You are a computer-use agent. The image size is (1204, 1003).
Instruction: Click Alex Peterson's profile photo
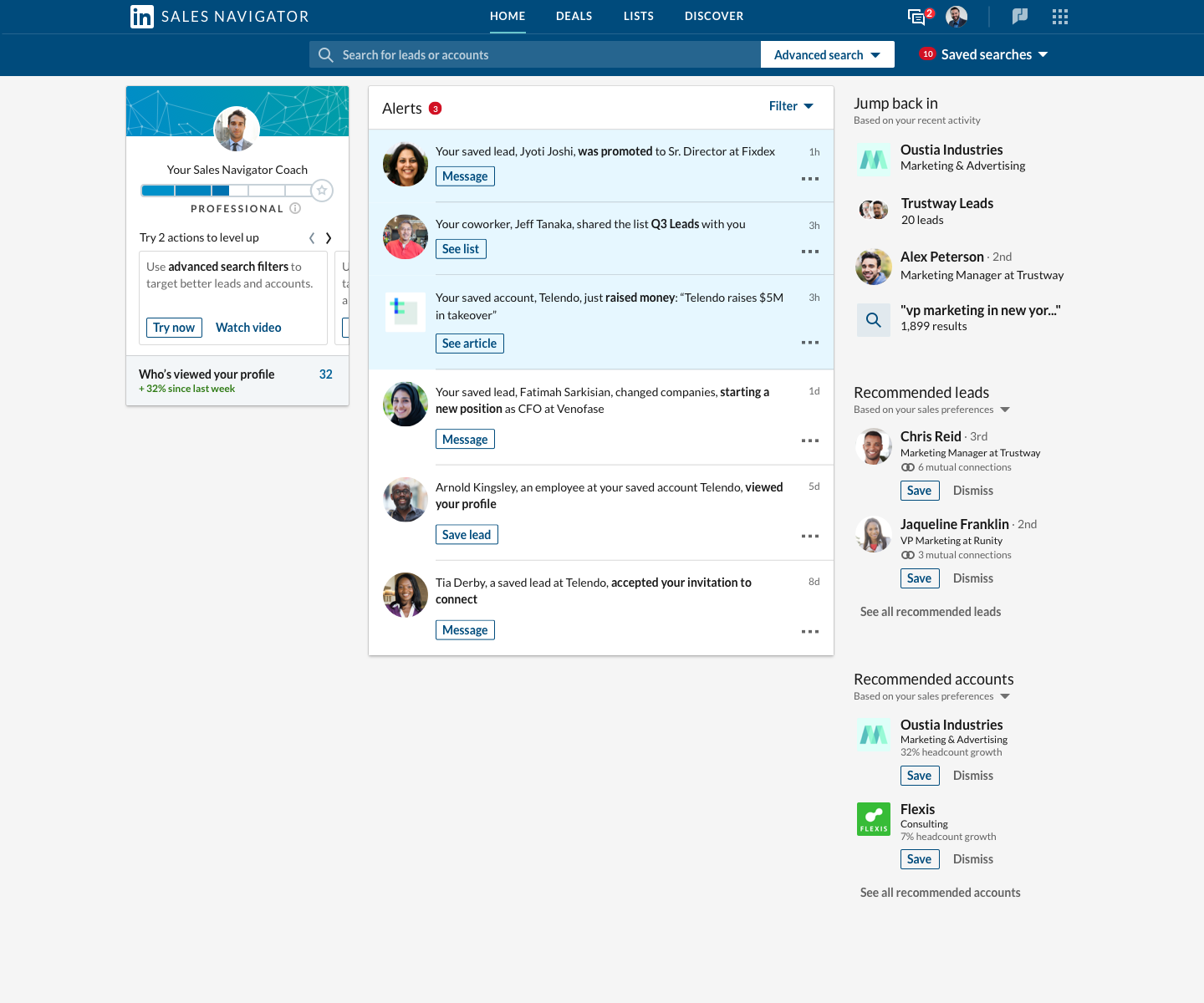coord(874,267)
